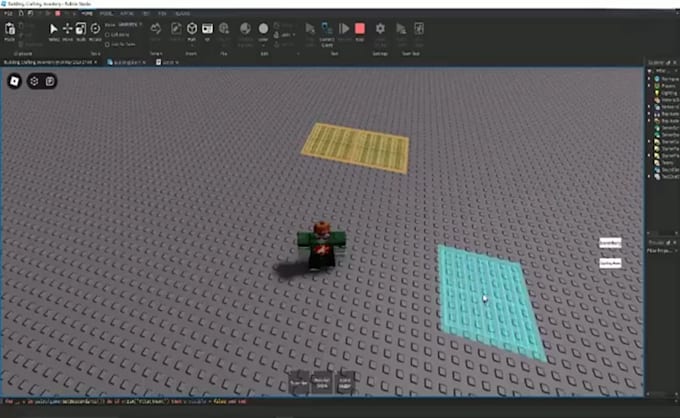Activate the Scale tool
The image size is (680, 418).
click(81, 29)
